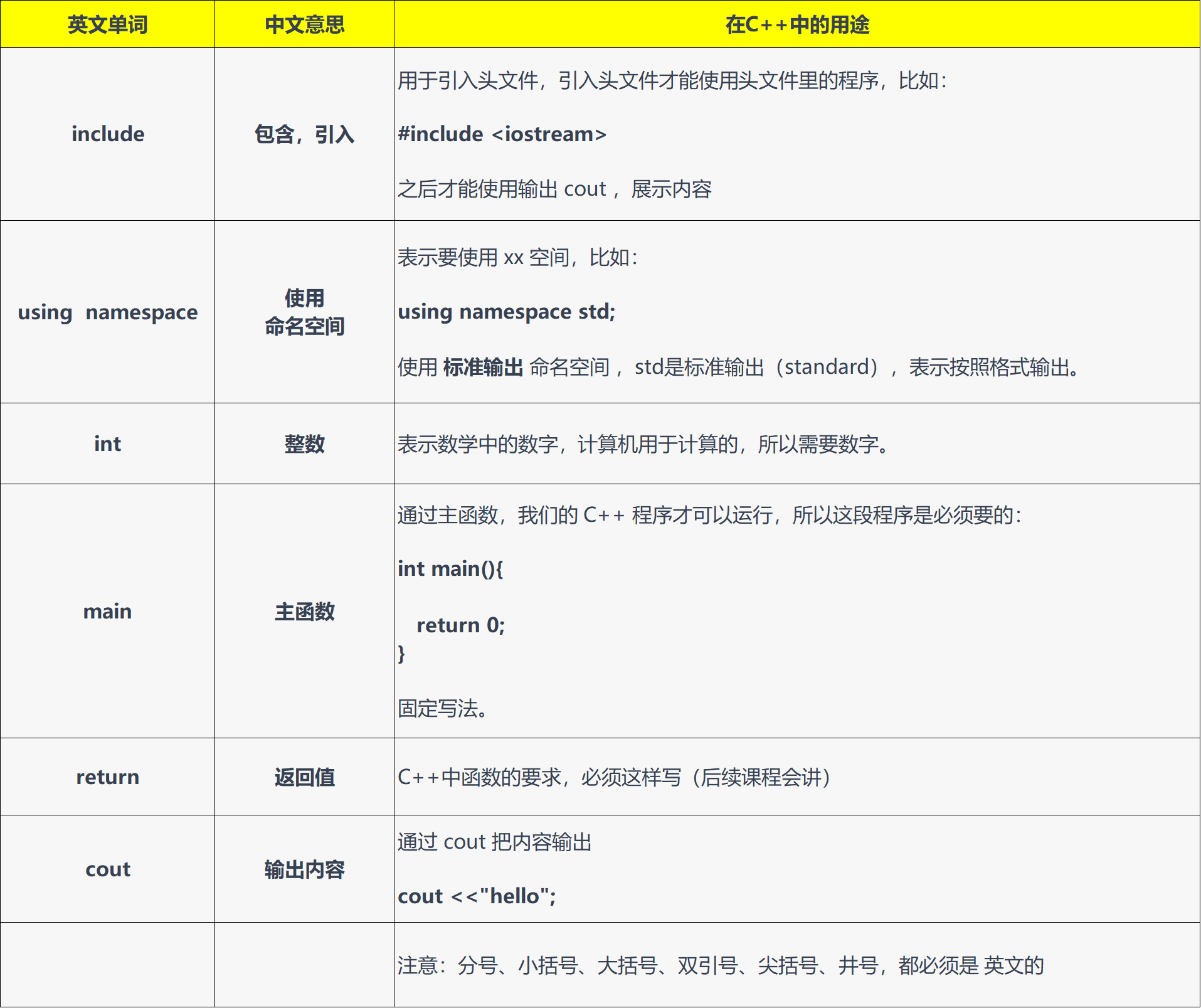Click the using namespace std; code line
This screenshot has width=1201, height=1008.
(506, 312)
